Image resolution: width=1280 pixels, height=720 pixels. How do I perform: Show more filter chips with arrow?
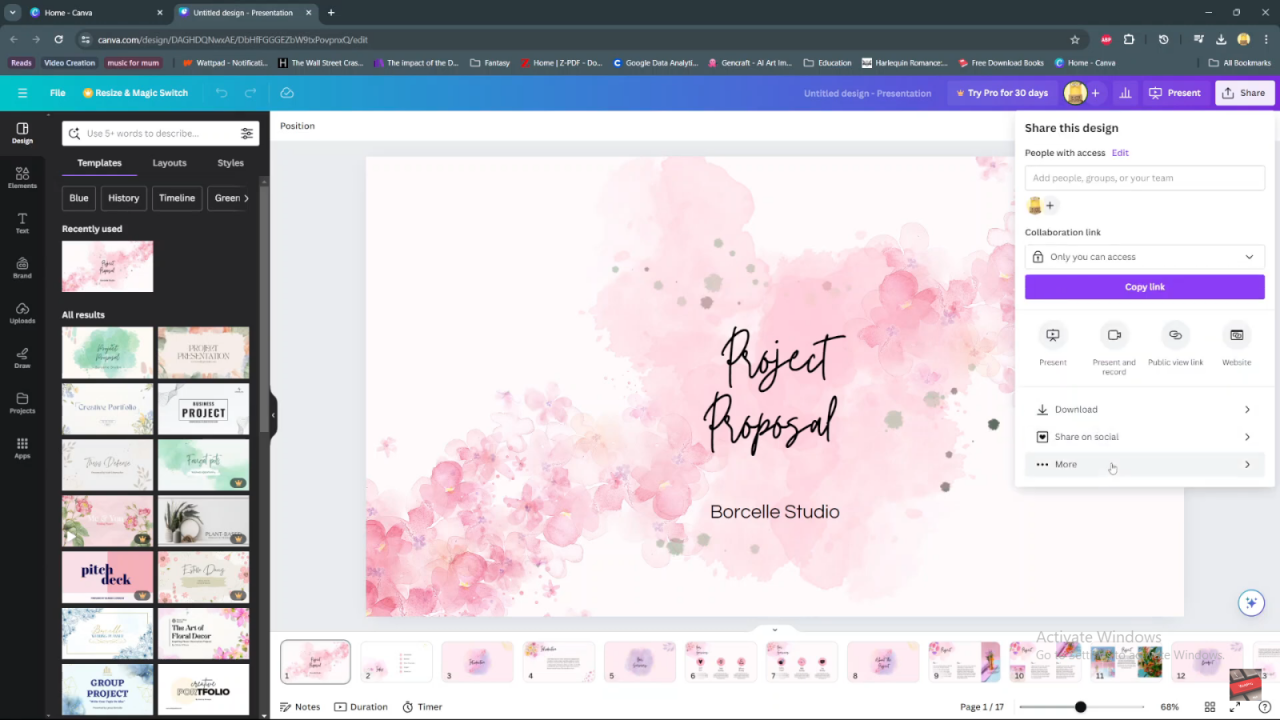(x=247, y=198)
